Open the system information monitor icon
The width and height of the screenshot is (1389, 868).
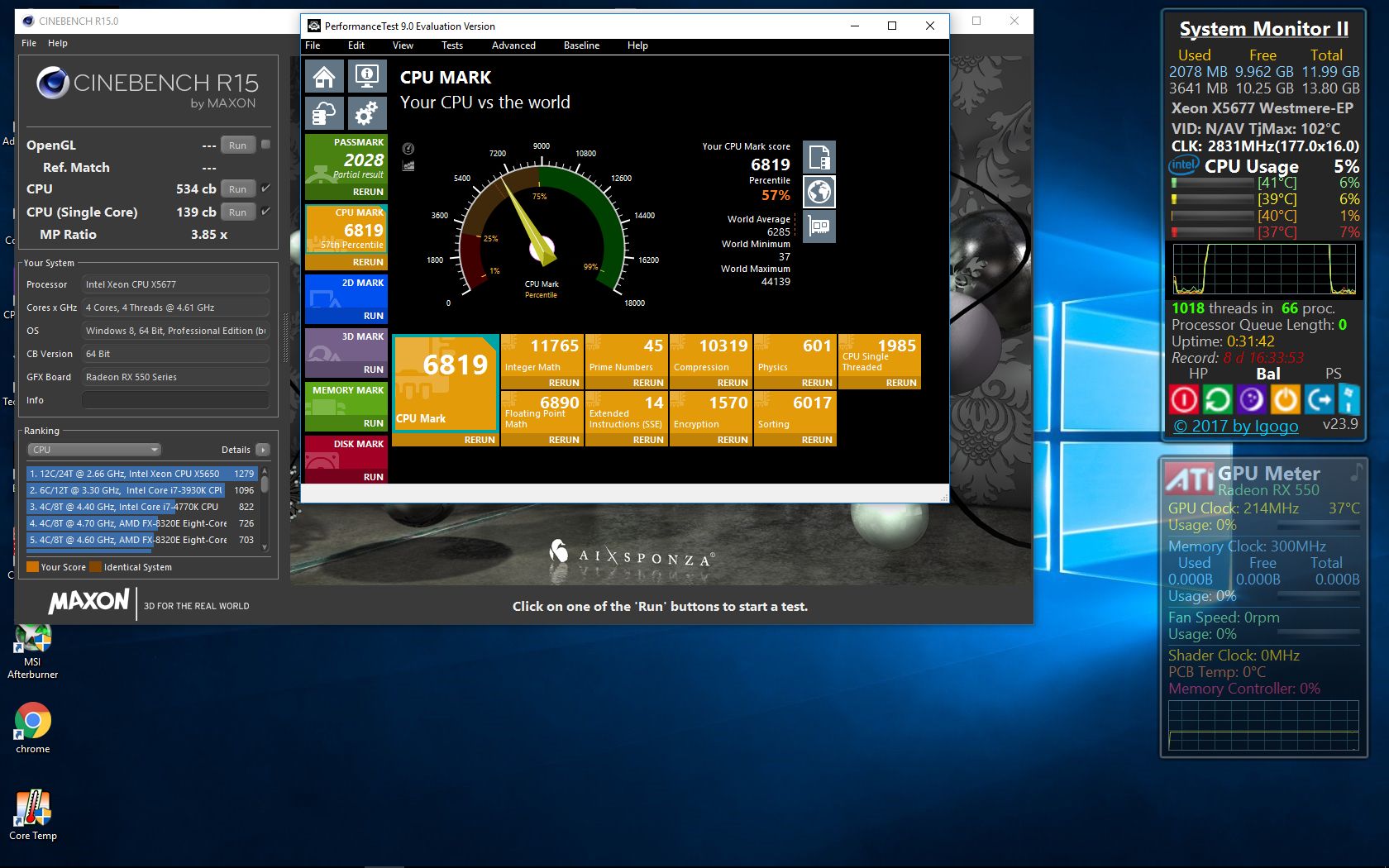(x=366, y=77)
